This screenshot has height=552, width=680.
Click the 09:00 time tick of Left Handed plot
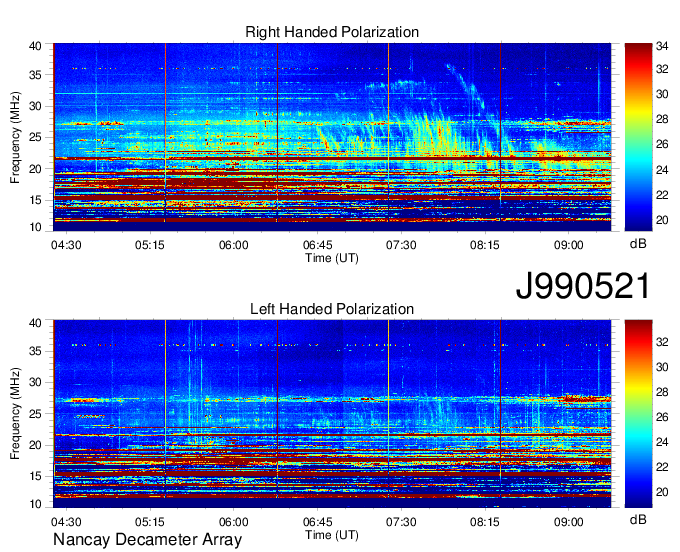[x=569, y=522]
